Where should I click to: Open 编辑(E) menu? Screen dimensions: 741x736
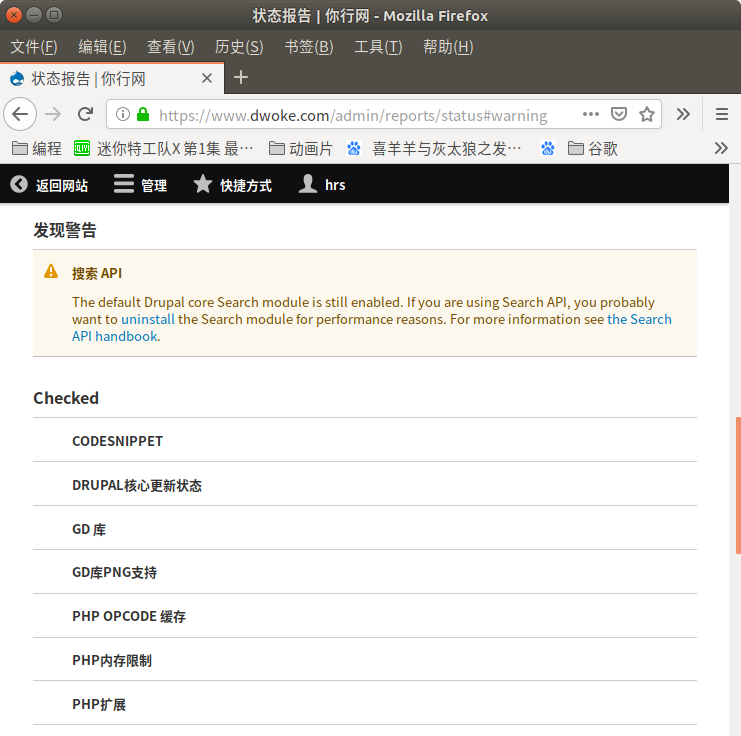coord(103,47)
